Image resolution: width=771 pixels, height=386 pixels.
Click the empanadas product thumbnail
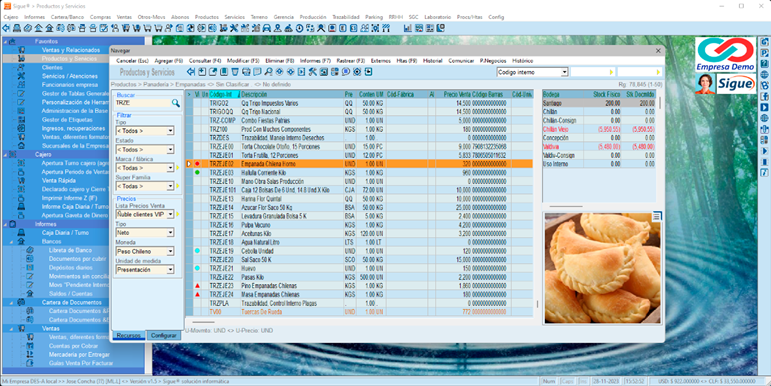(x=602, y=268)
